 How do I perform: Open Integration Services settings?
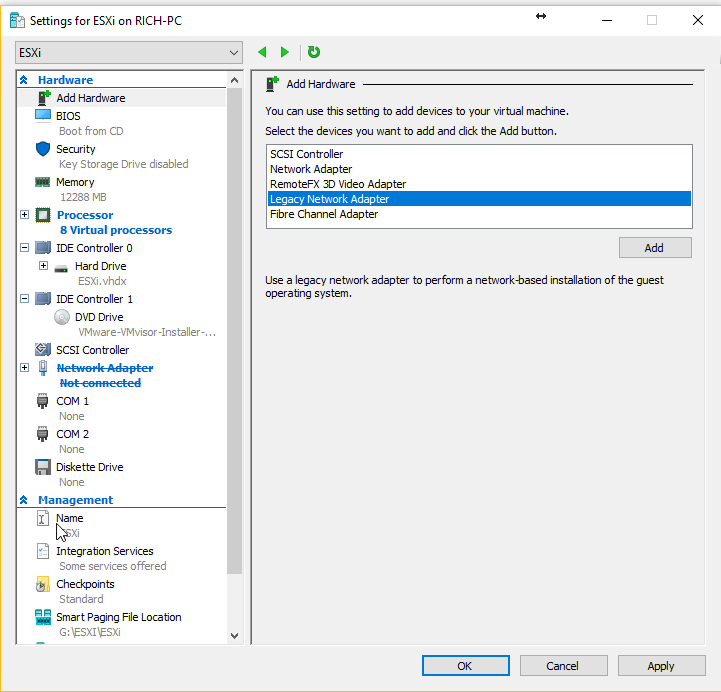click(104, 551)
